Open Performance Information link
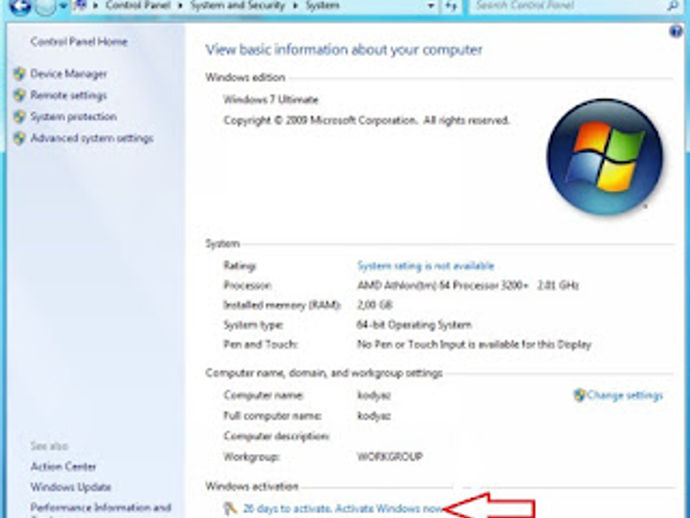This screenshot has width=690, height=518. coord(101,508)
